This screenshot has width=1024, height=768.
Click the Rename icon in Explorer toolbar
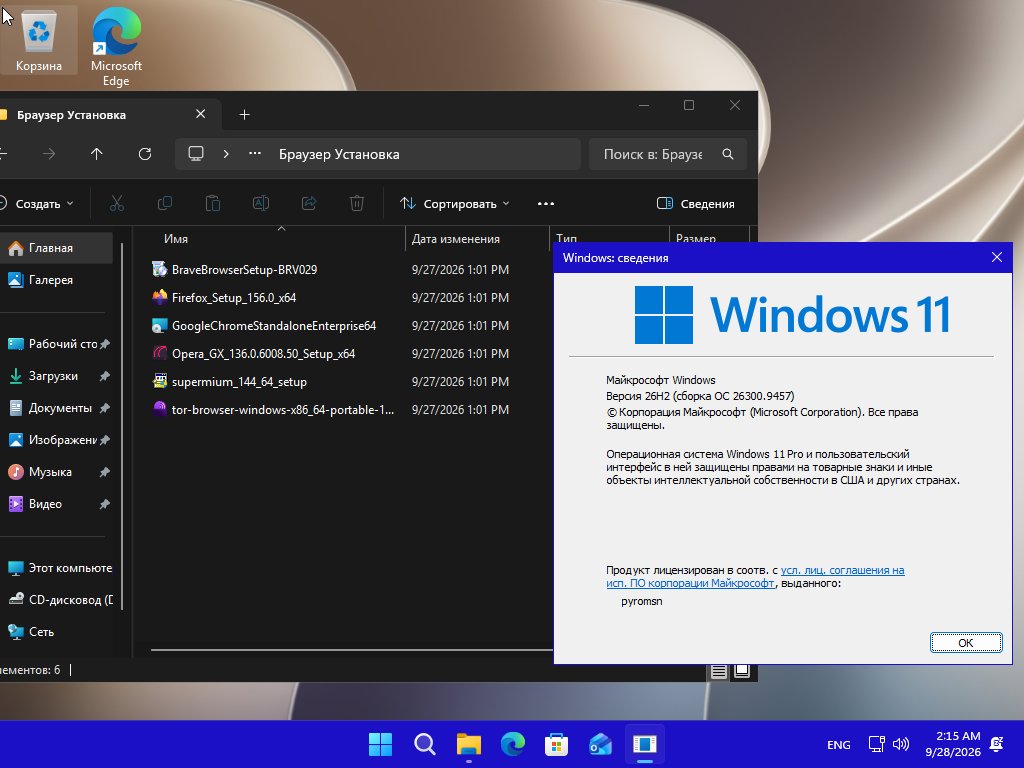click(261, 204)
